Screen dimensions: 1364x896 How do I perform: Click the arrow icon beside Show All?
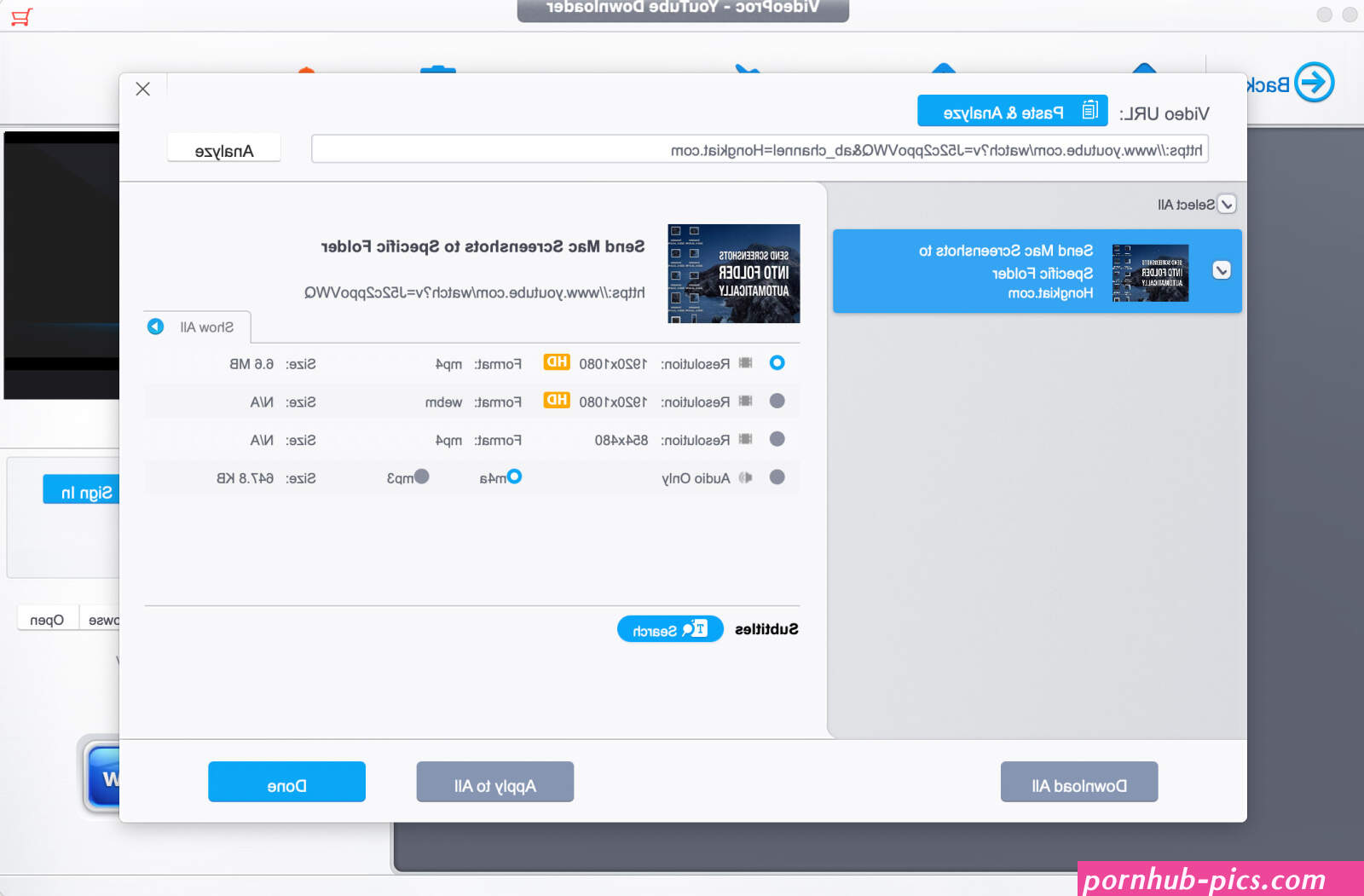click(155, 327)
